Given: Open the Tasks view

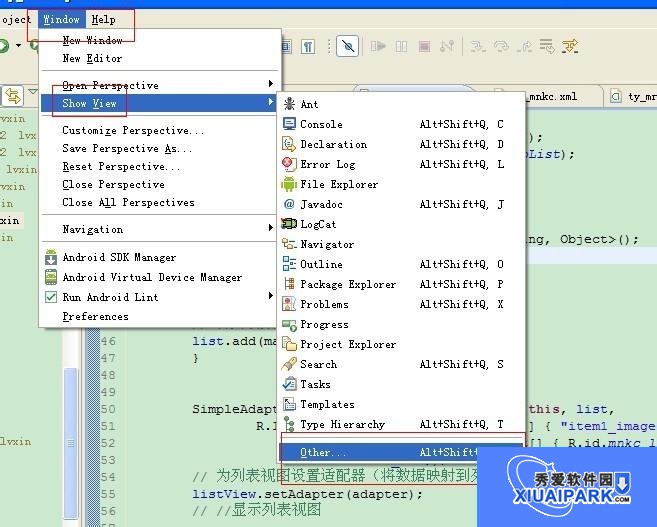Looking at the screenshot, I should [x=401, y=384].
